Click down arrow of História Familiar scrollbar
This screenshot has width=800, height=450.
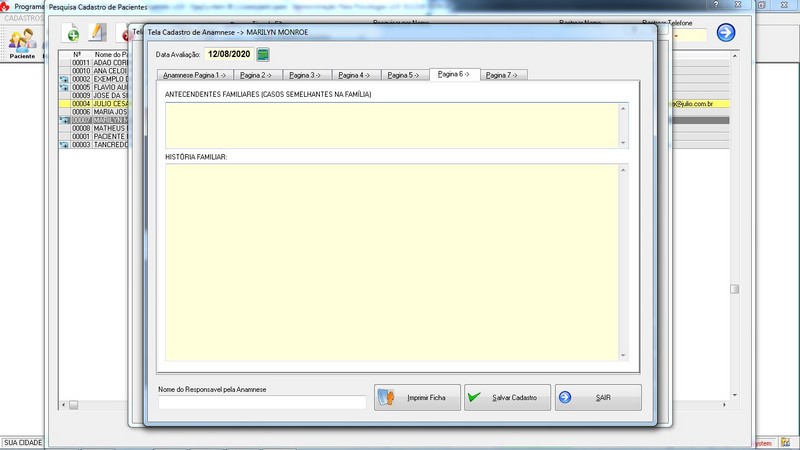coord(623,356)
